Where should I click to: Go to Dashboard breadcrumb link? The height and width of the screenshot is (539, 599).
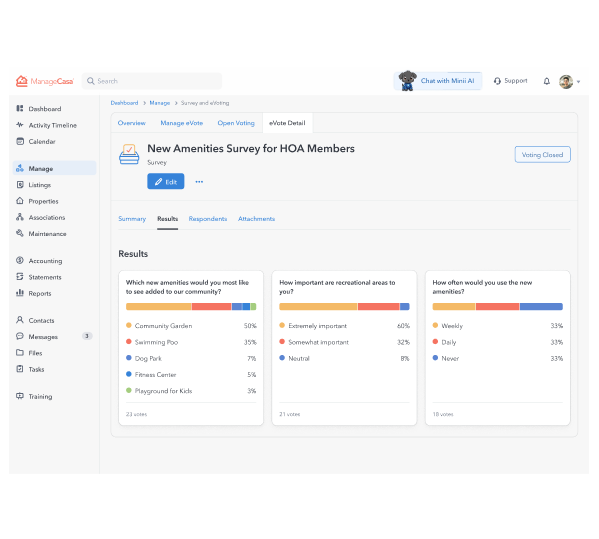click(x=125, y=103)
